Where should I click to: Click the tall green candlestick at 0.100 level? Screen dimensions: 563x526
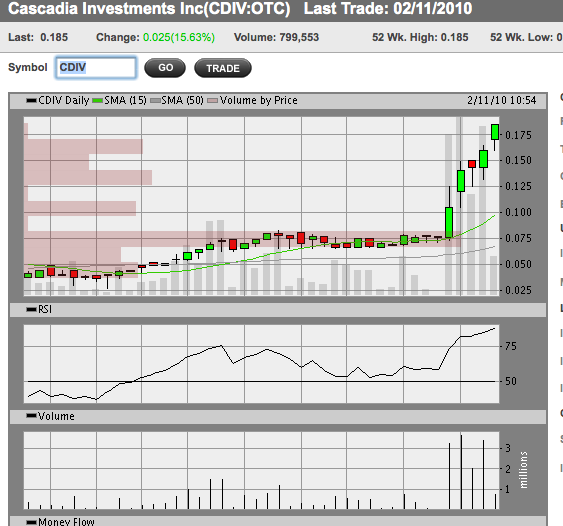click(449, 222)
